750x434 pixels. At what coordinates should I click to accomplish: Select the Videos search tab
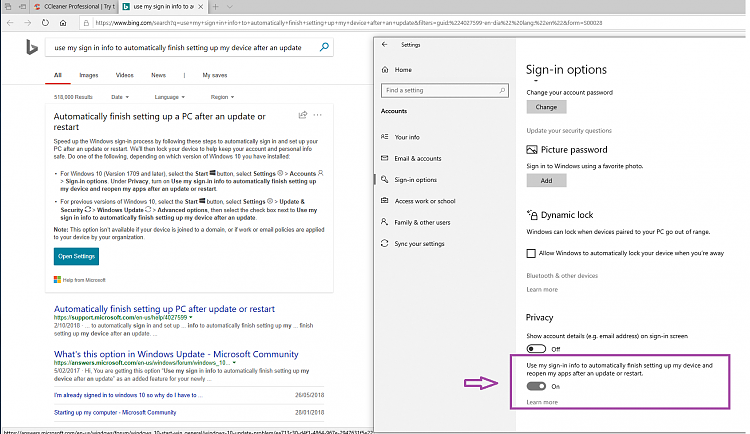click(124, 75)
